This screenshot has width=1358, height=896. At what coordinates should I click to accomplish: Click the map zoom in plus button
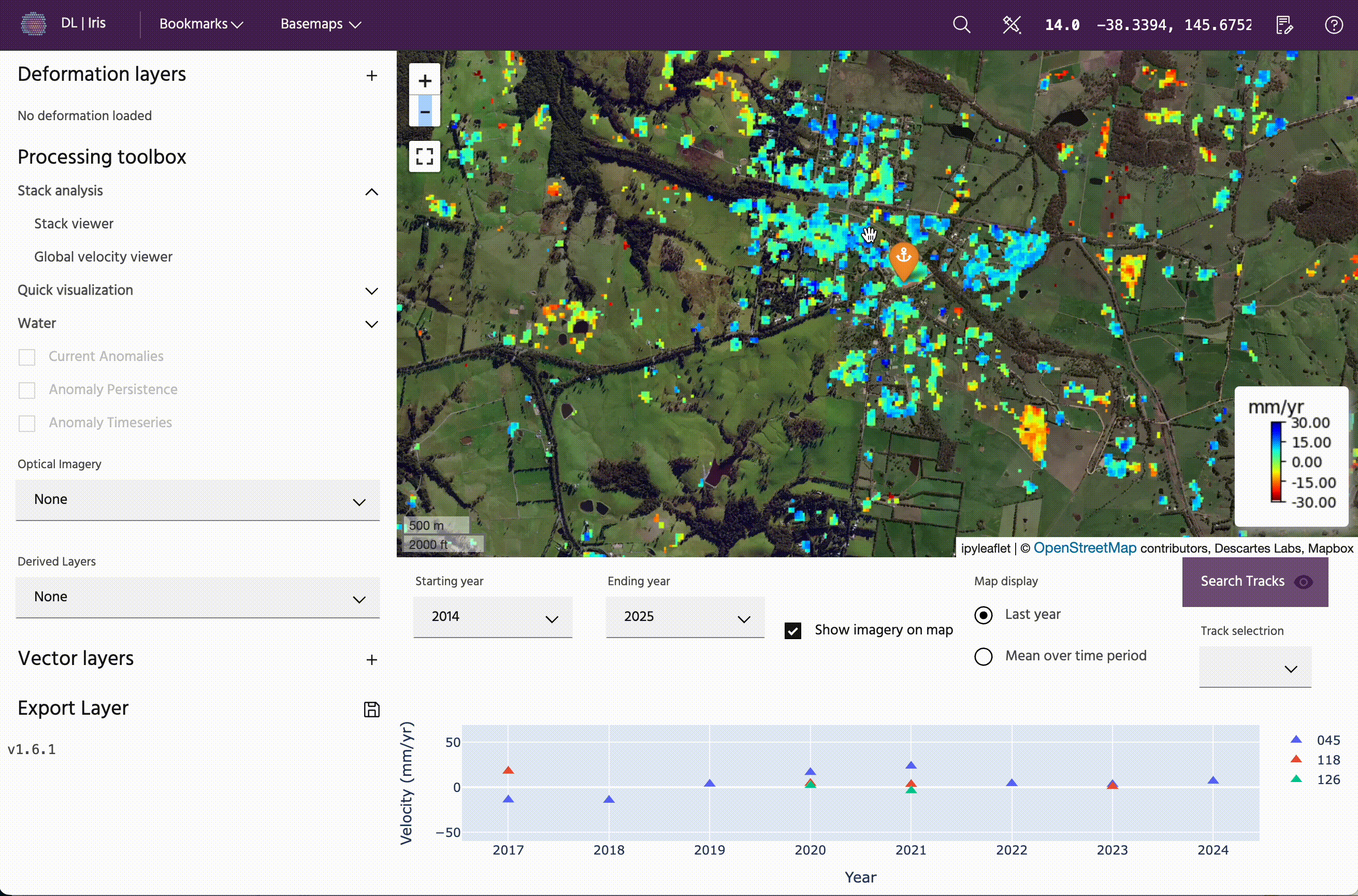(x=425, y=81)
